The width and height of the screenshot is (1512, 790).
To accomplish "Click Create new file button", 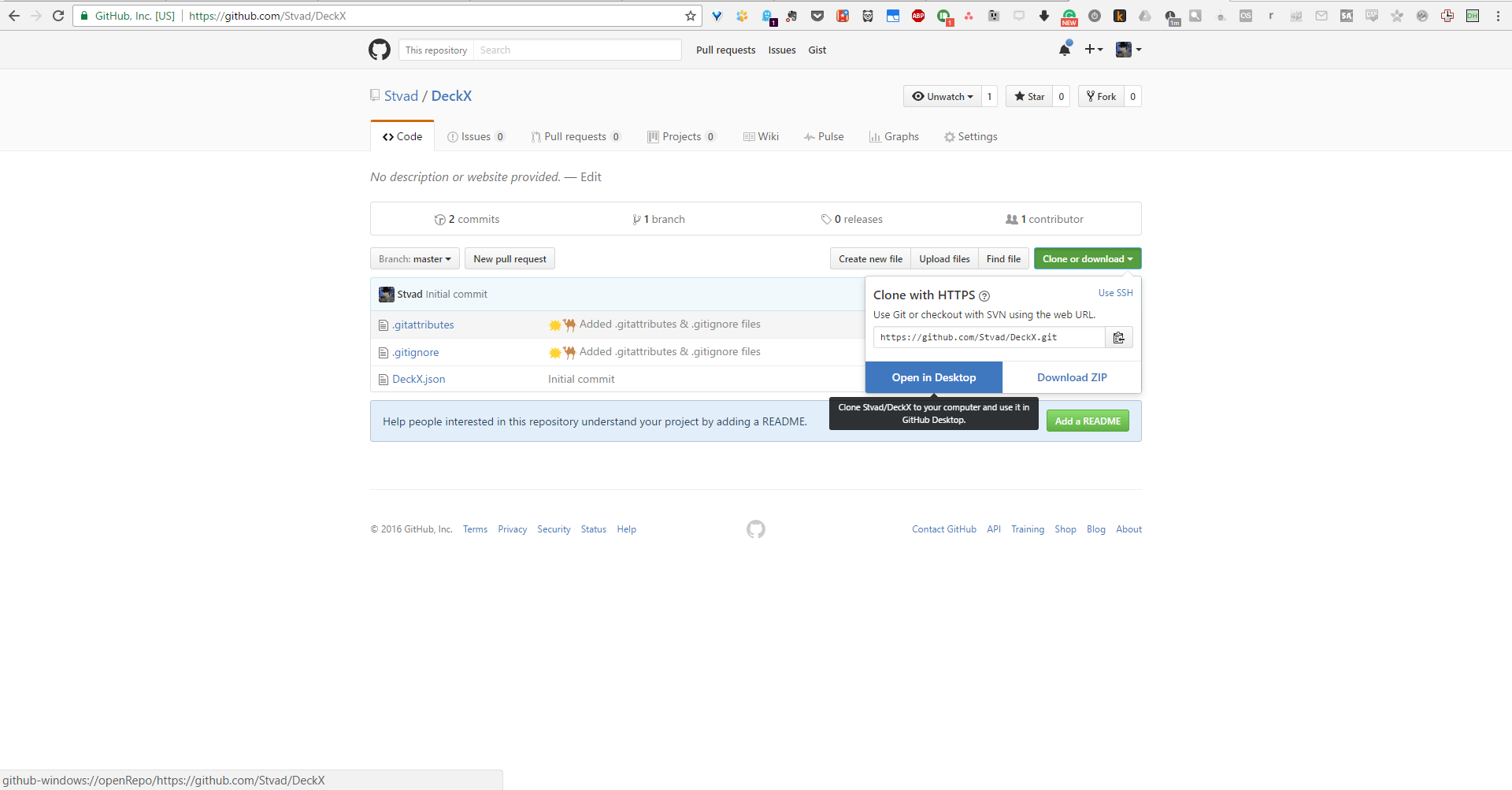I will click(870, 258).
